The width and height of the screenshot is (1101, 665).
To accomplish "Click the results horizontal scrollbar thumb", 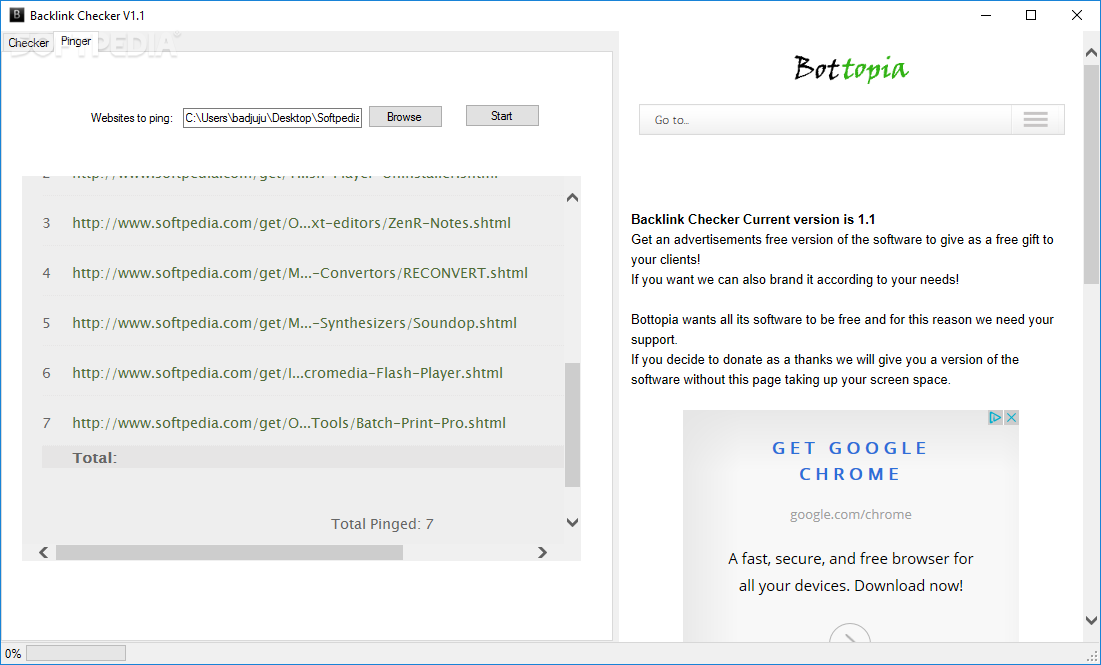I will (230, 553).
